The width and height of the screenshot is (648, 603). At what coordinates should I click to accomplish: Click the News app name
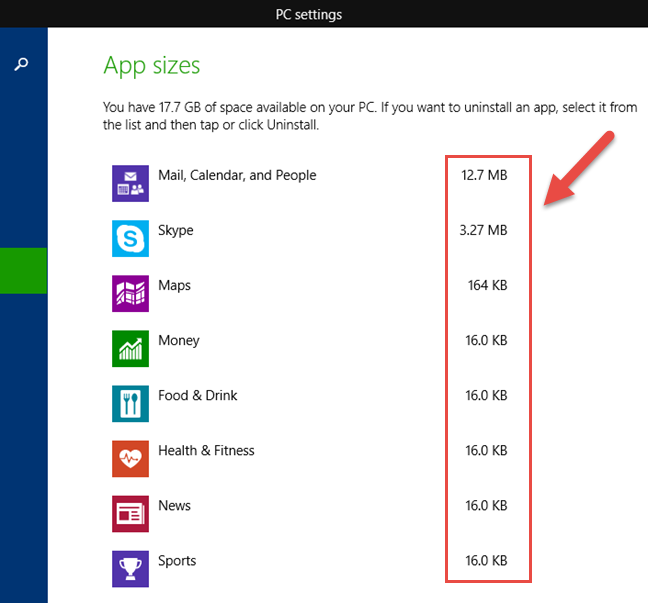(174, 505)
